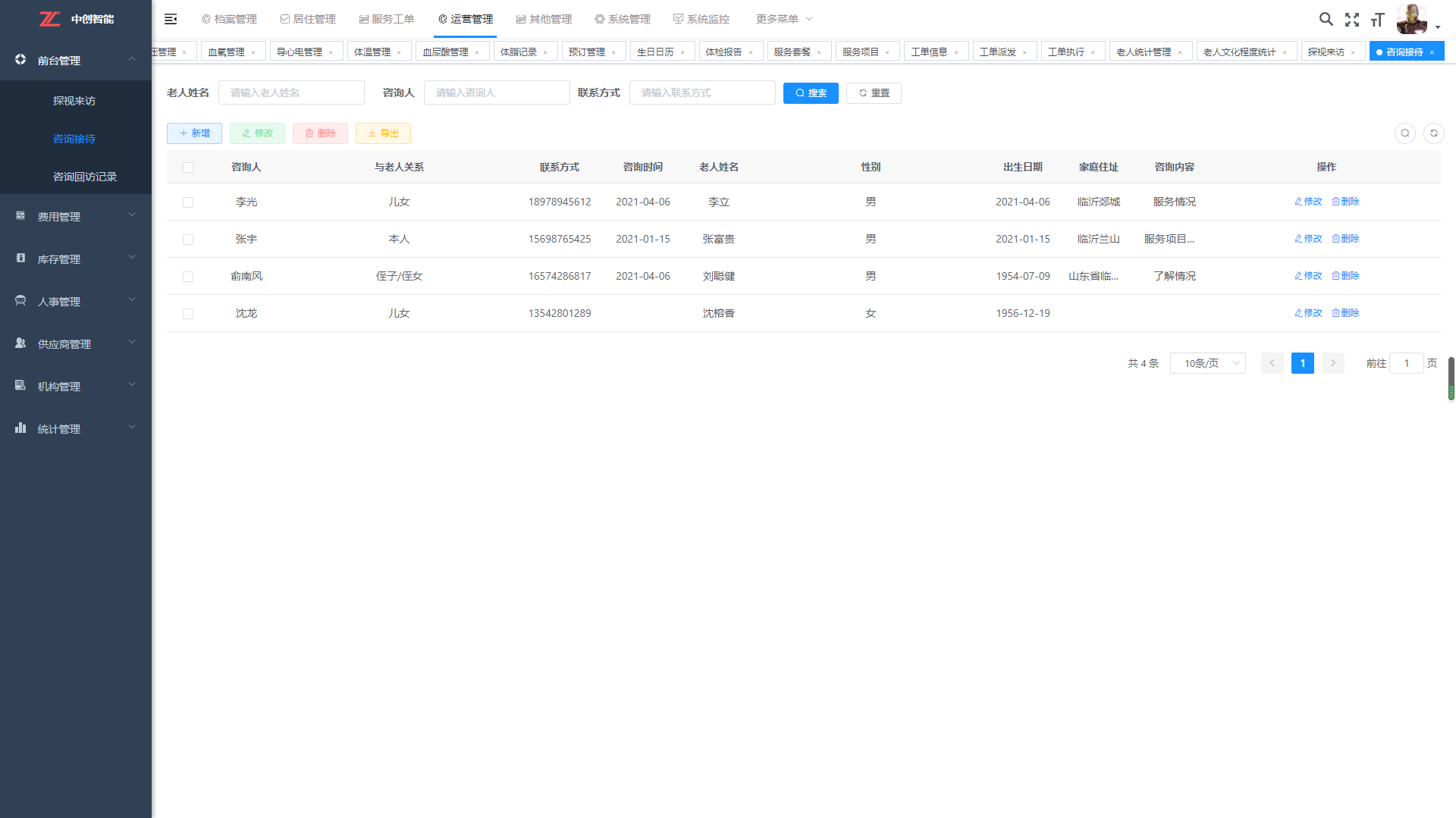Select the 俞南风 row checkbox
Screen dimensions: 1456x818
click(188, 277)
